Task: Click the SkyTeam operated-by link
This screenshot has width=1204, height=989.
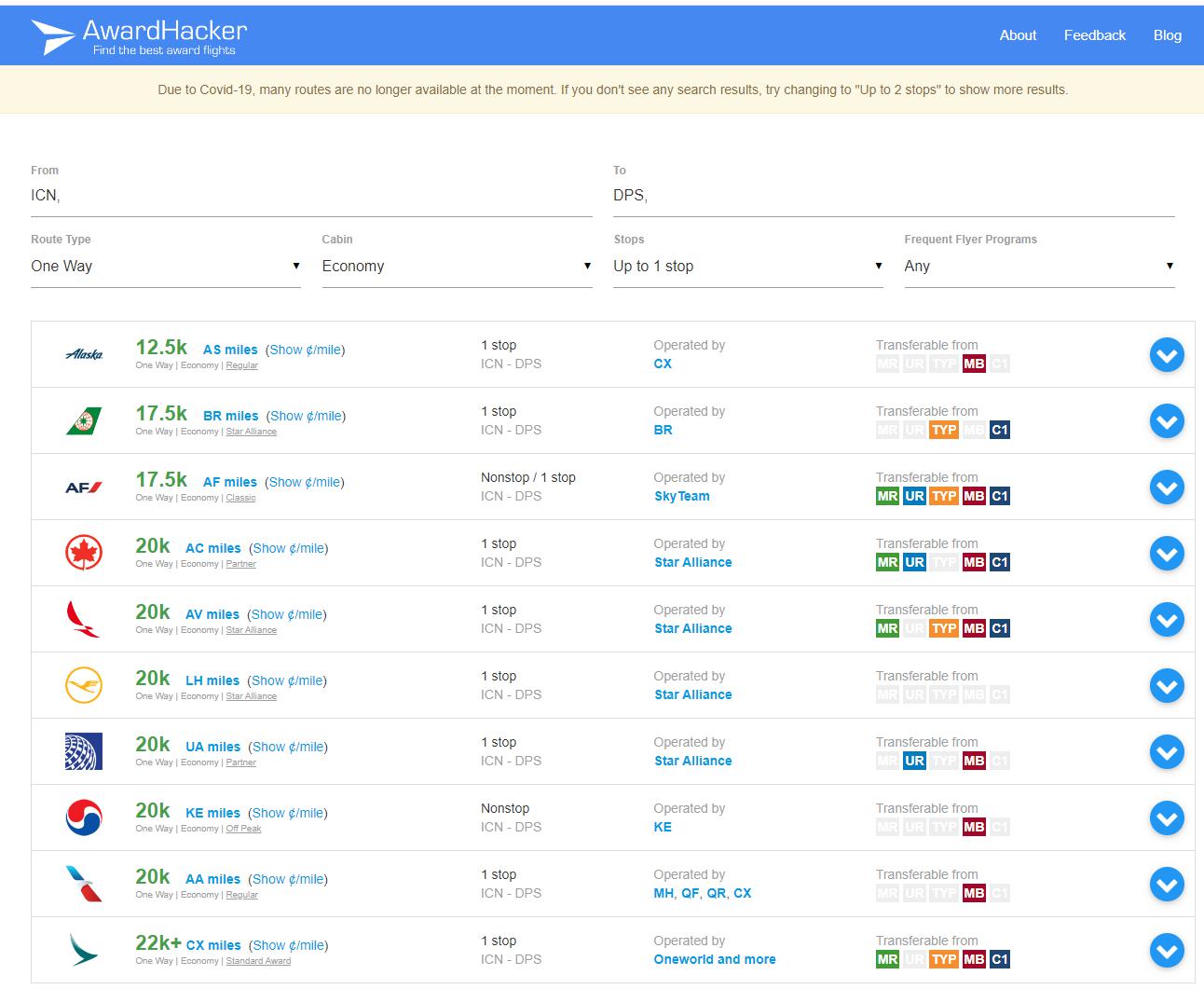Action: pyautogui.click(x=682, y=496)
